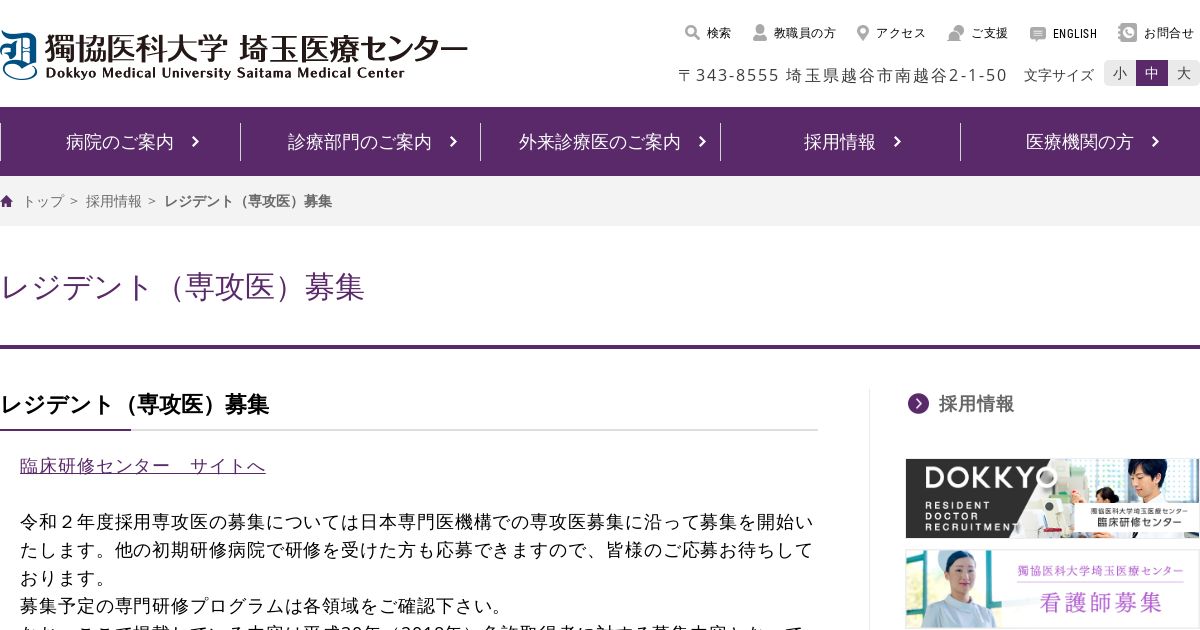Expand chevron next to 外来診療医のご案内
The height and width of the screenshot is (630, 1200).
[702, 142]
